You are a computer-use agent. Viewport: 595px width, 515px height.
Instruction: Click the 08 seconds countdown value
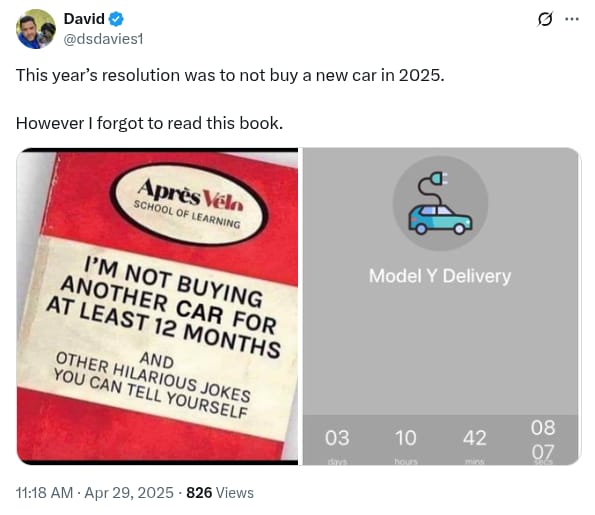click(543, 427)
